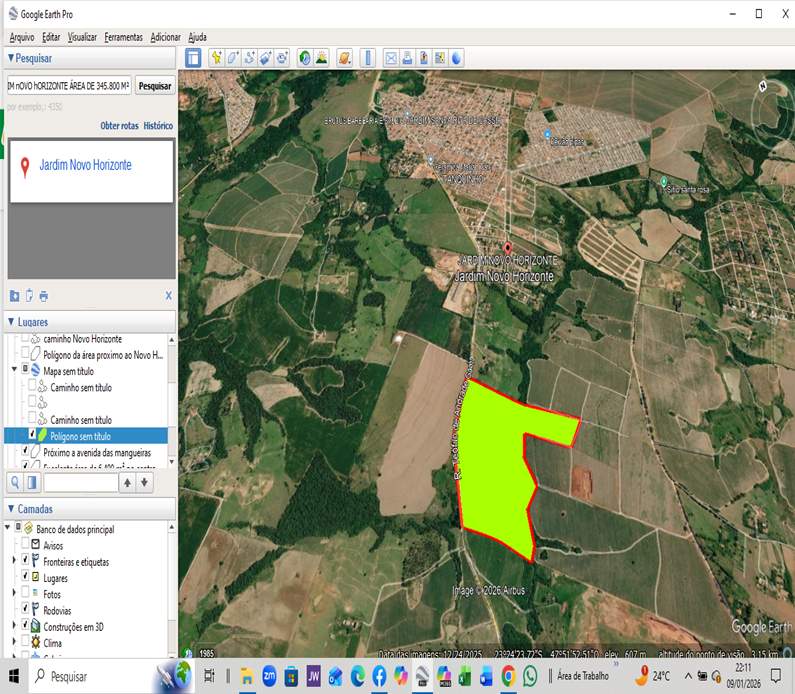Click the ruler measurement tool
Viewport: 795px width, 694px height.
pos(367,58)
